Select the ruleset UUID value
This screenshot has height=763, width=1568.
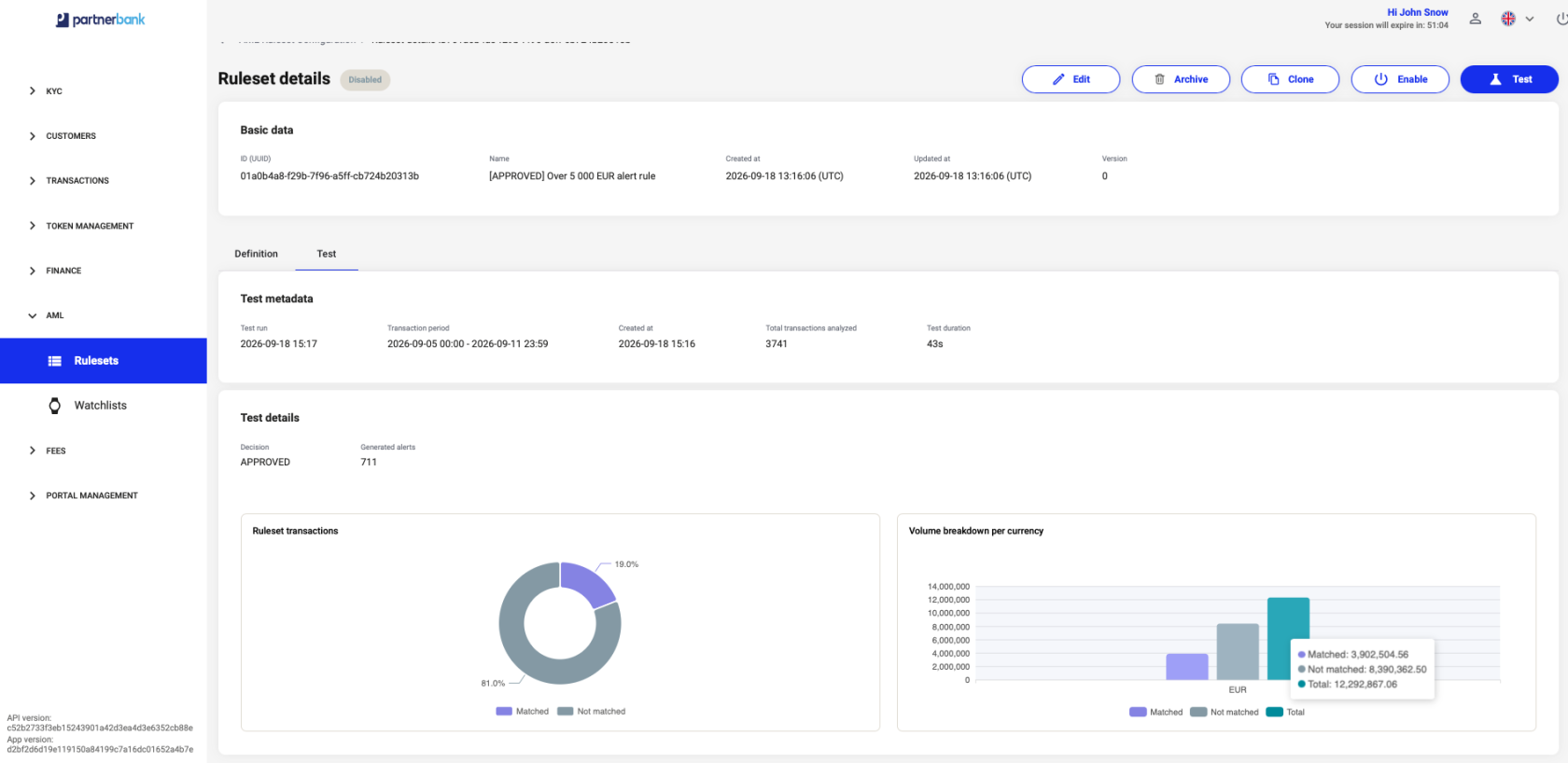coord(329,176)
